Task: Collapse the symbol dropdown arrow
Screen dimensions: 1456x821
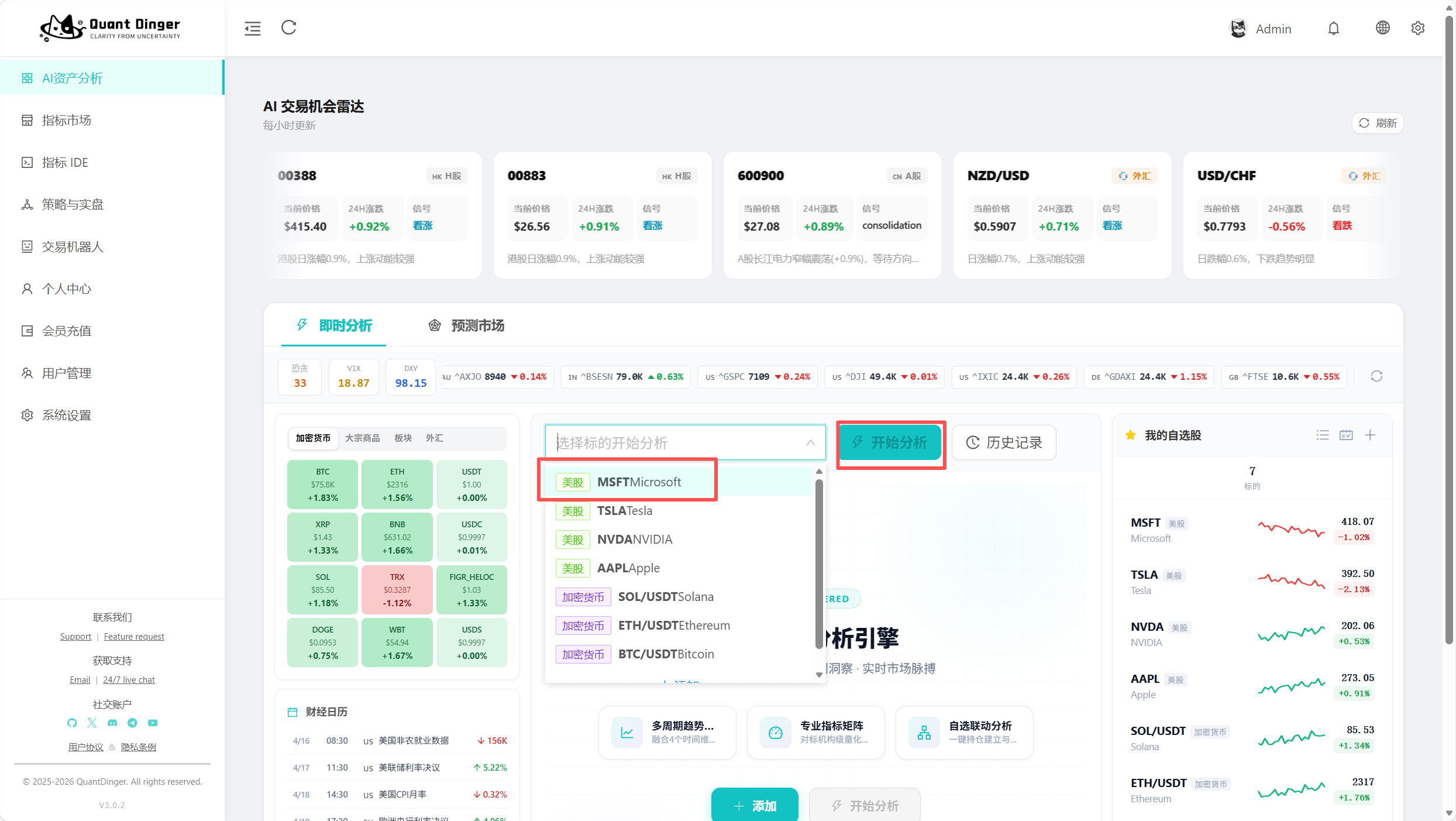Action: [x=811, y=442]
